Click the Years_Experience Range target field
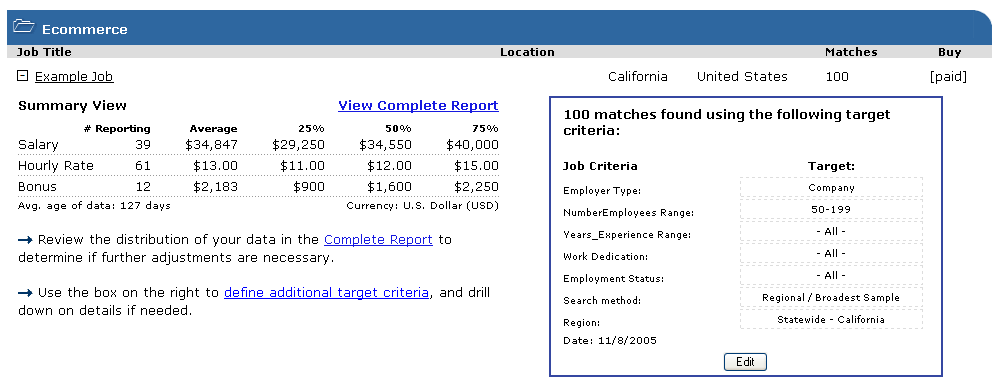1002x384 pixels. 831,231
